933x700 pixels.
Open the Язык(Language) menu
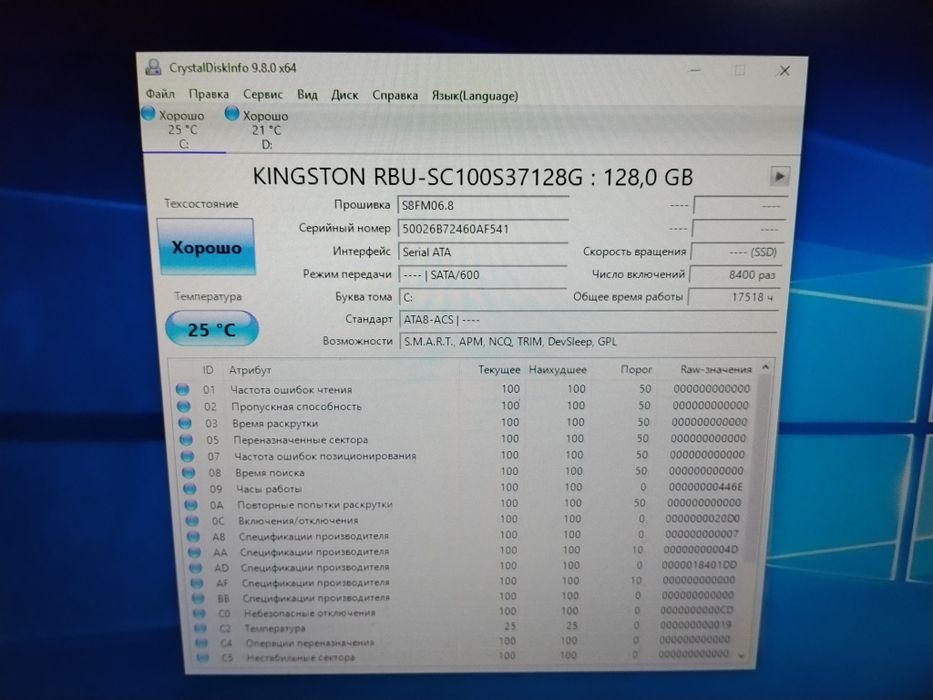[474, 96]
